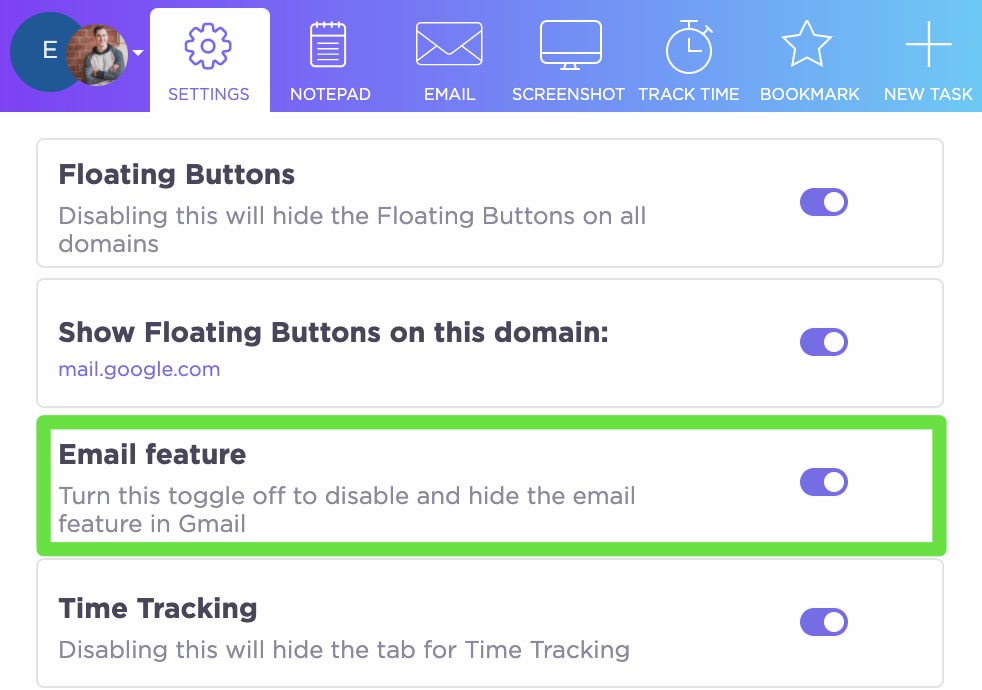Turn off the Email feature toggle
This screenshot has height=690, width=982.
pos(824,482)
